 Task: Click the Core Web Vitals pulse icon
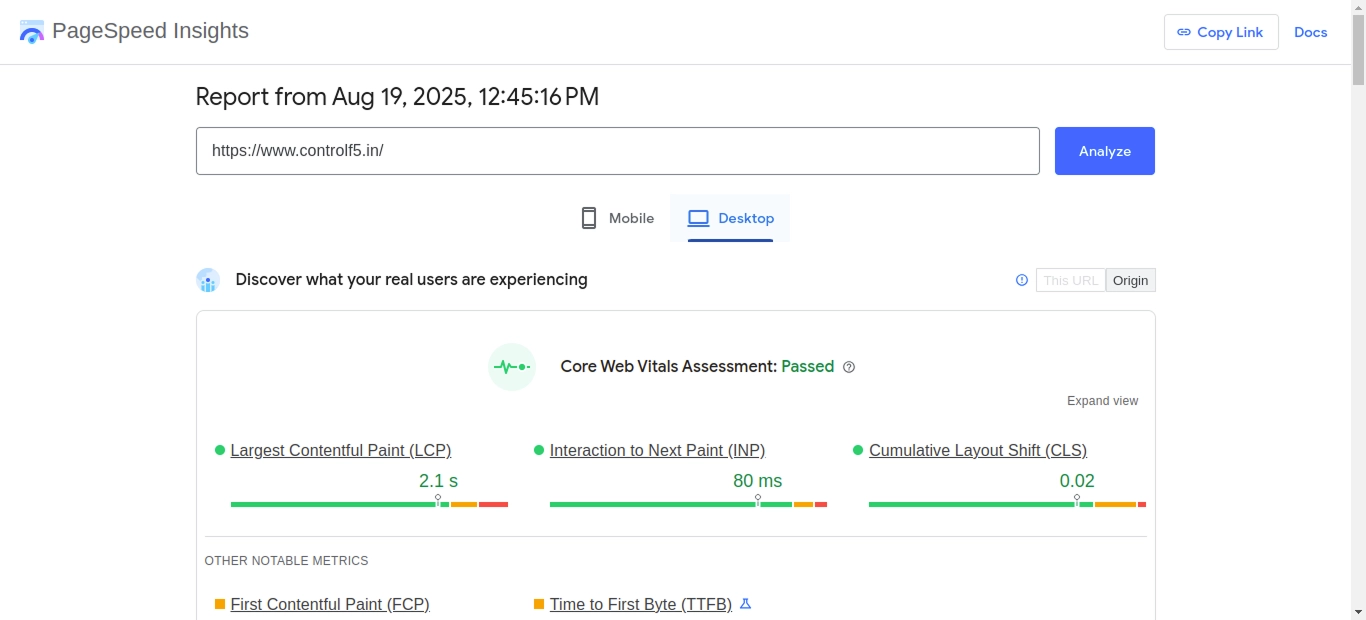[x=511, y=367]
